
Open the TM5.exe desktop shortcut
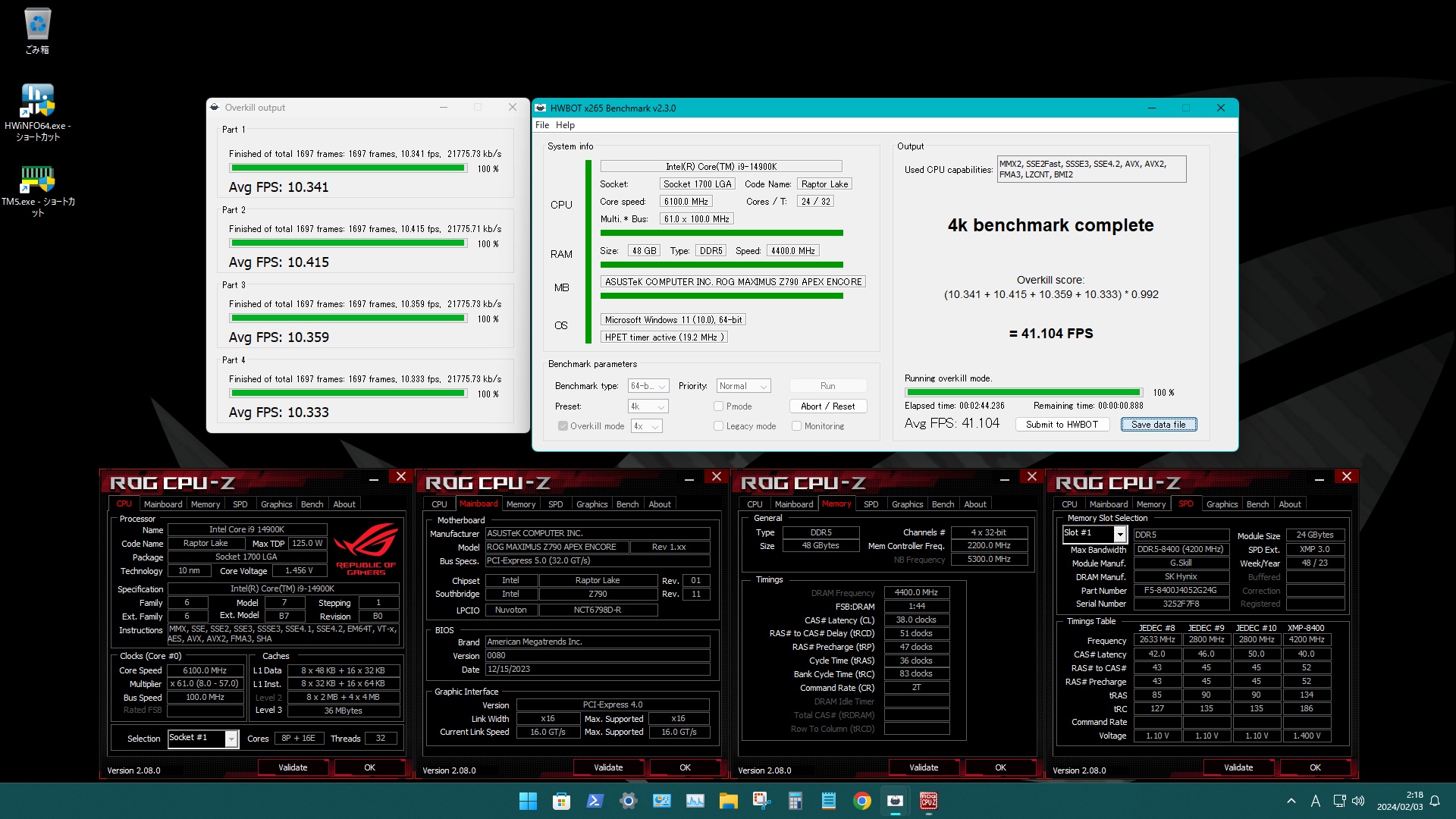coord(37,191)
